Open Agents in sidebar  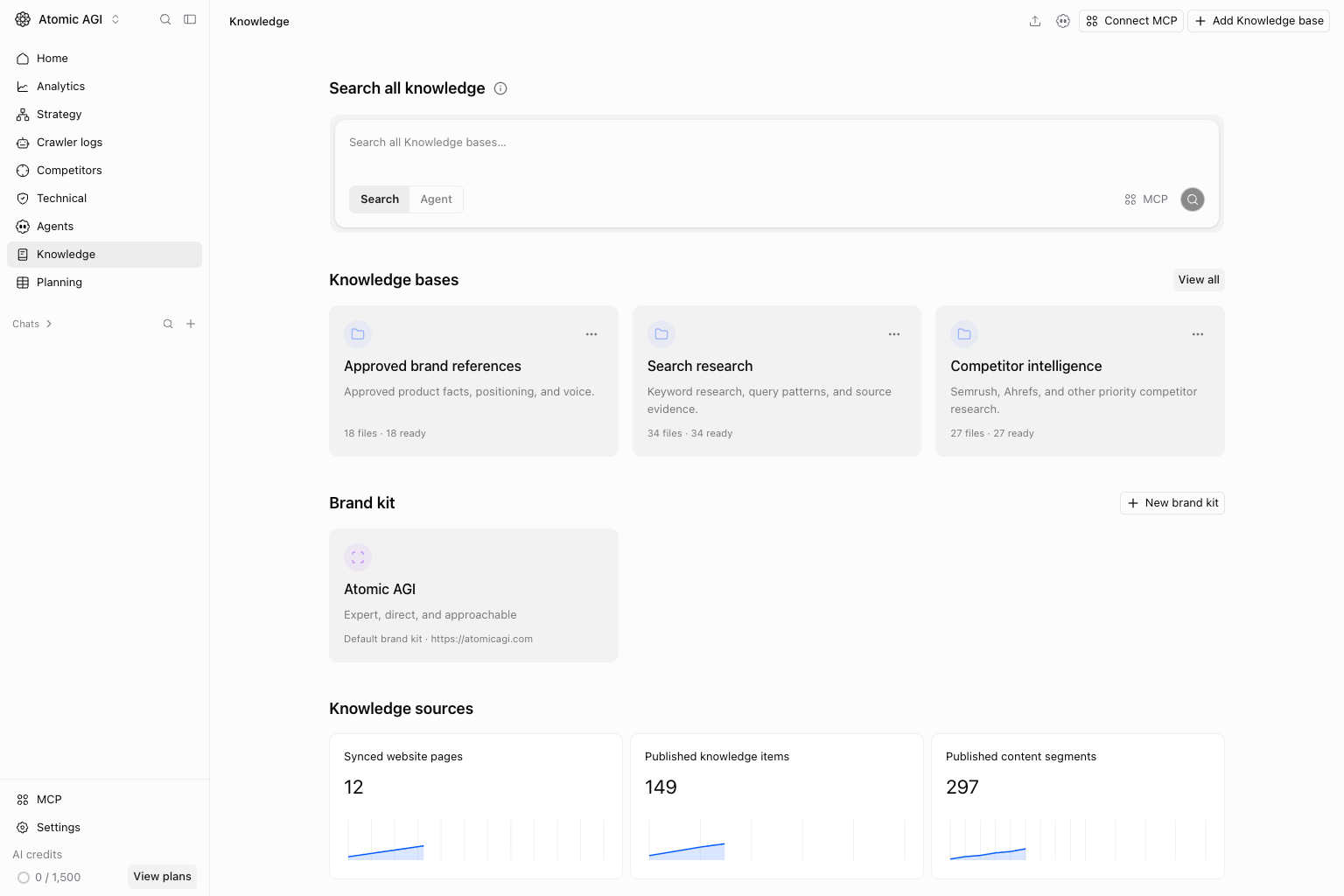[x=104, y=227]
